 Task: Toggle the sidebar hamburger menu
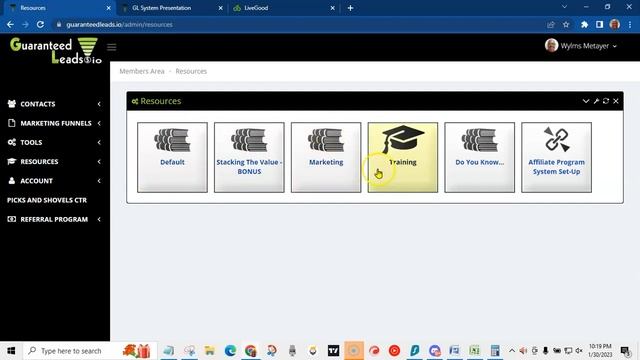(111, 47)
